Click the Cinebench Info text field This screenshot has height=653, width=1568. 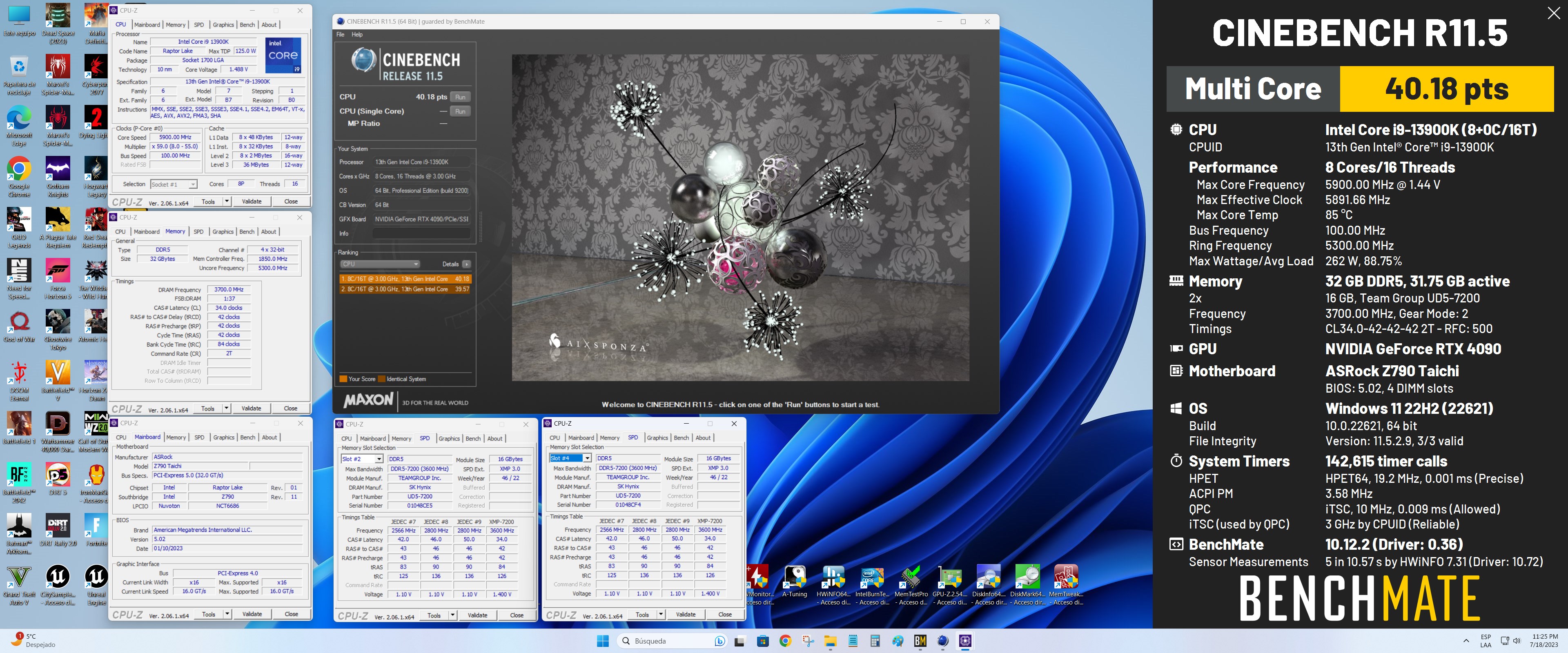(x=421, y=234)
